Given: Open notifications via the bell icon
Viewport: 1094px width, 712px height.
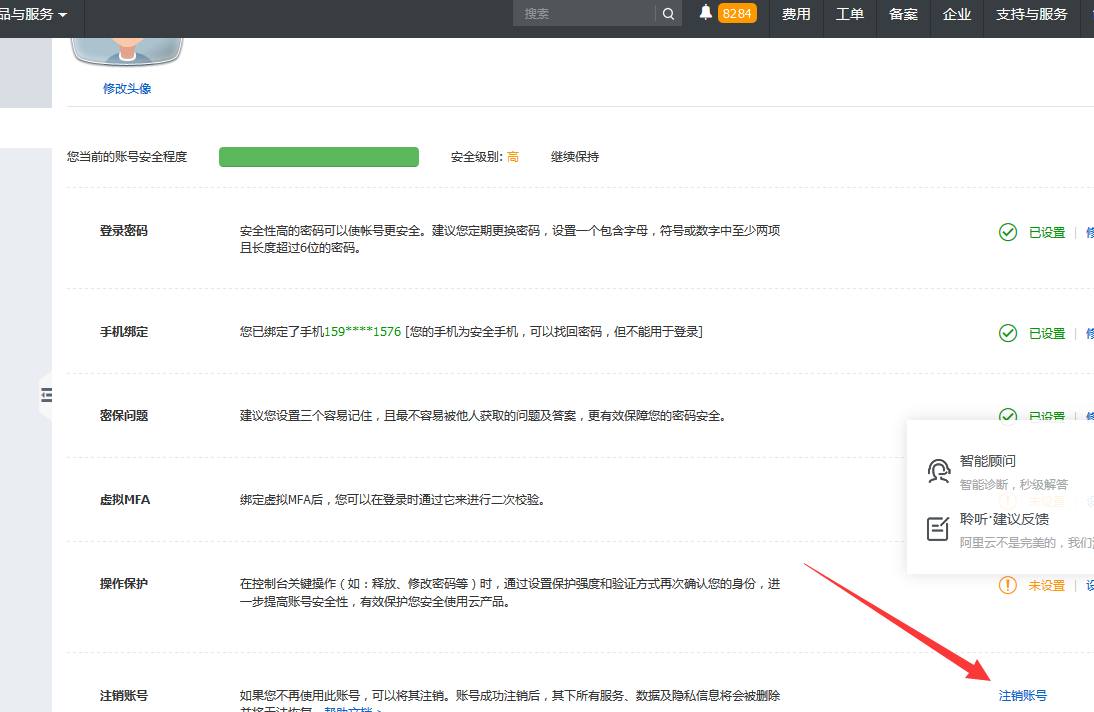Looking at the screenshot, I should (706, 13).
